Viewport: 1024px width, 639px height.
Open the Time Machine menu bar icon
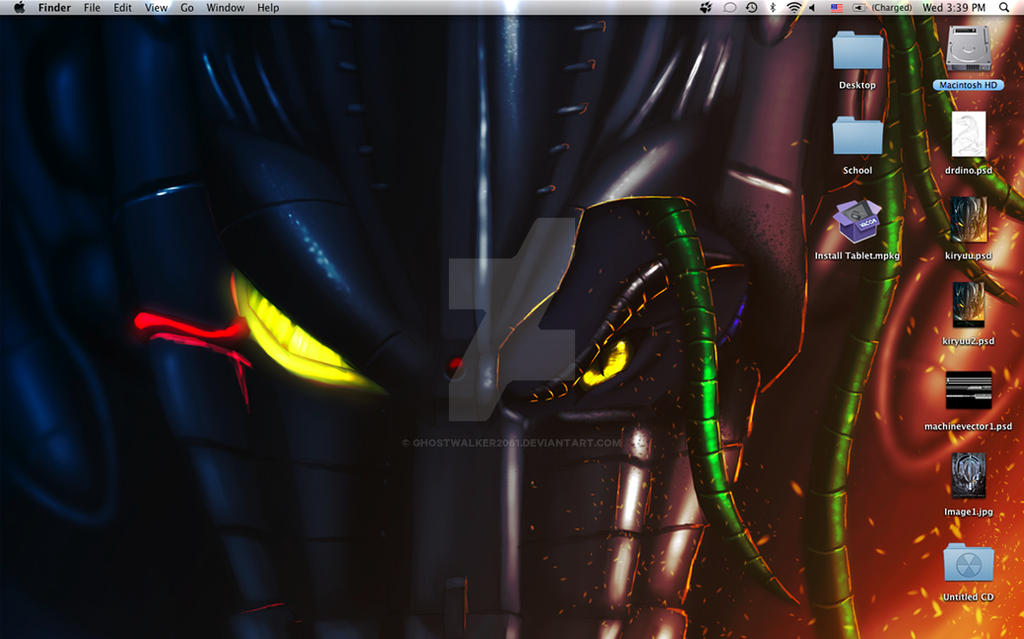[x=752, y=8]
